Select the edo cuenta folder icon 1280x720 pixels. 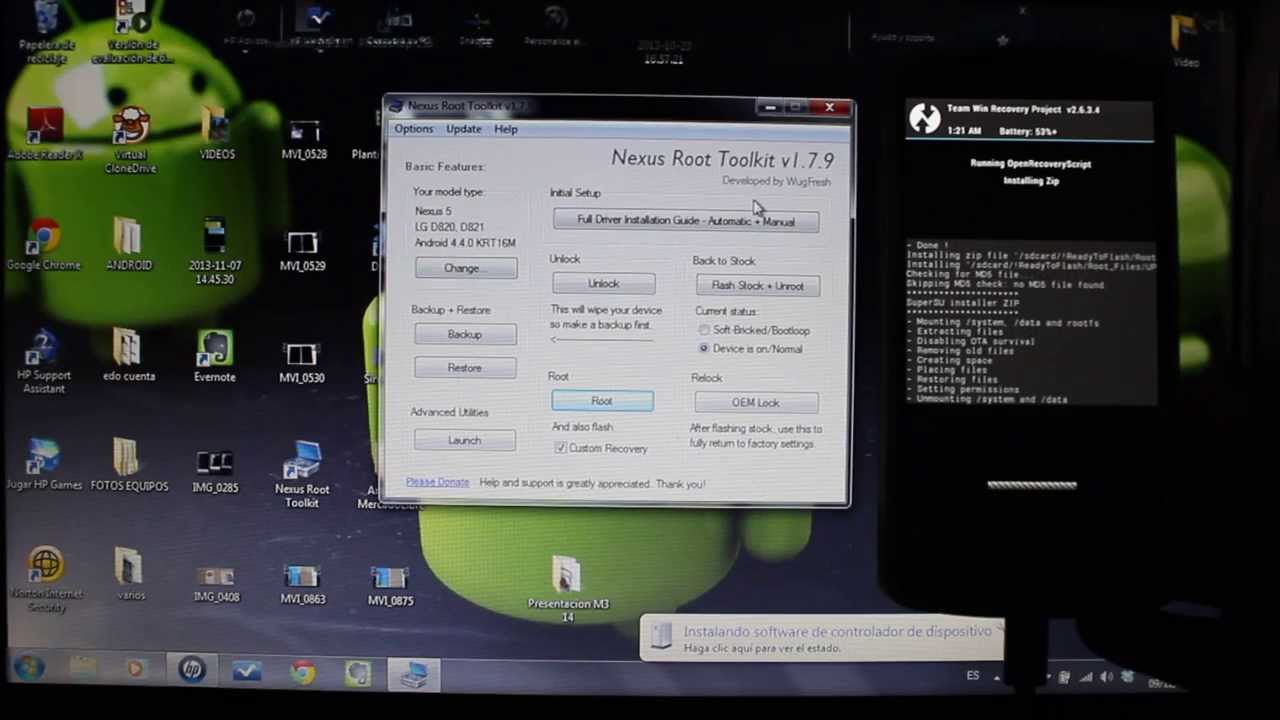tap(129, 356)
